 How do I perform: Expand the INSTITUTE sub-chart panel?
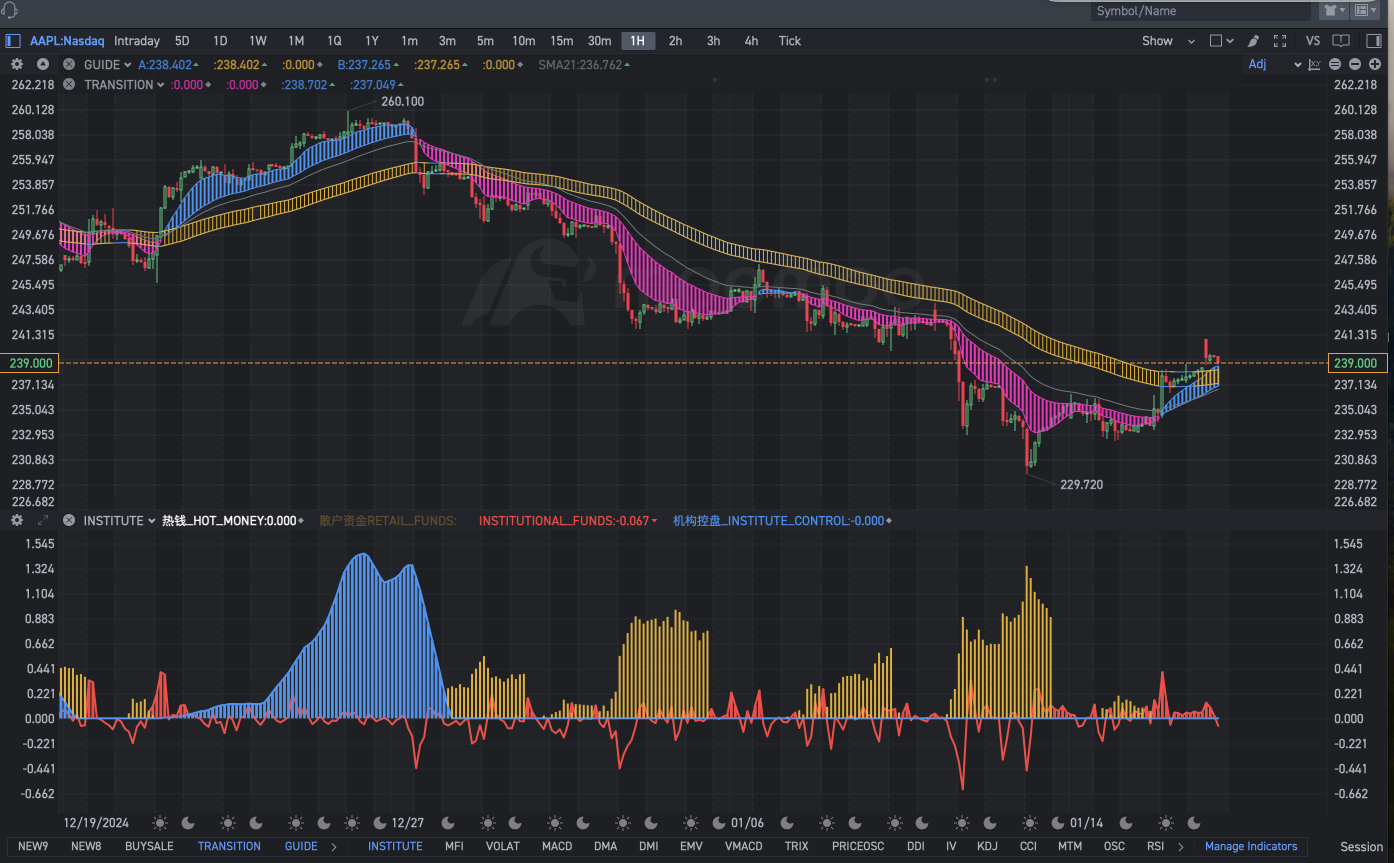pos(43,521)
